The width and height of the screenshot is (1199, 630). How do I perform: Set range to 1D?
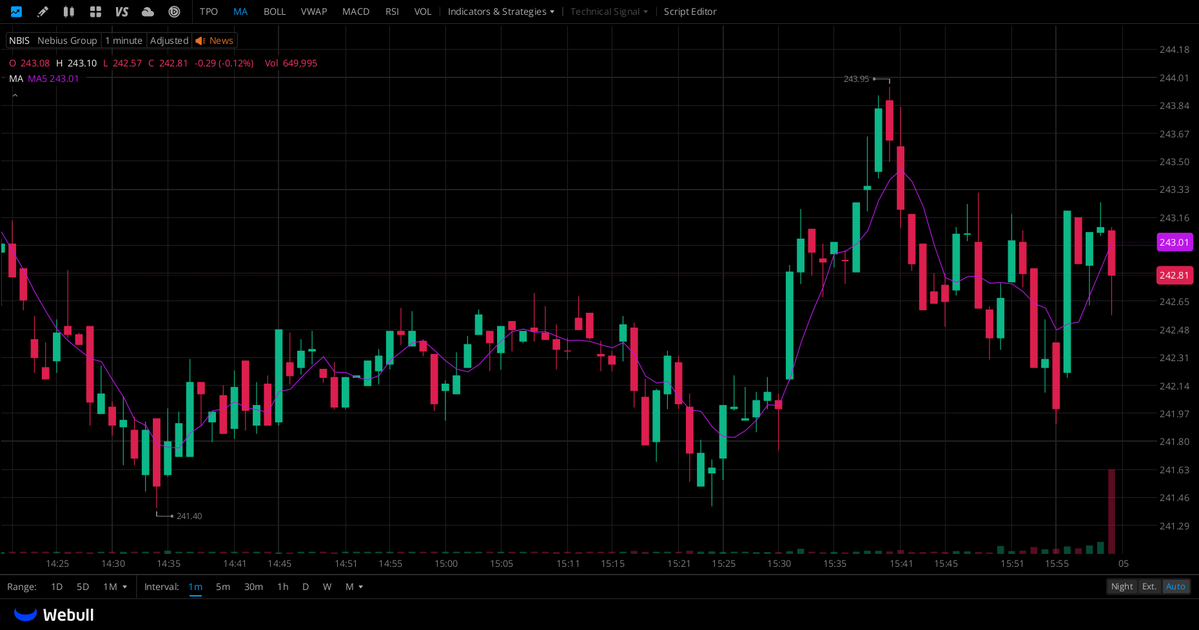click(57, 586)
